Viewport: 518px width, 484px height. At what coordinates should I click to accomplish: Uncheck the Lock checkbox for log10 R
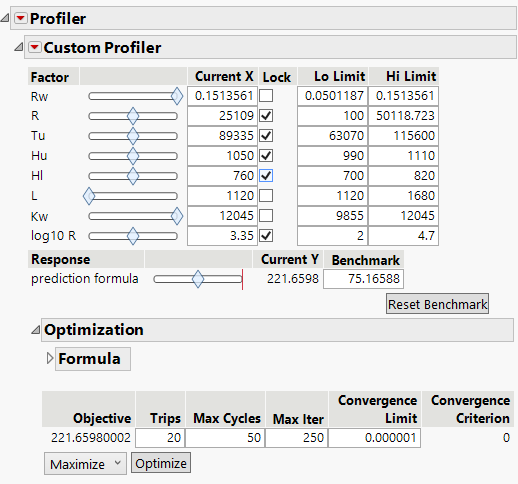point(266,236)
